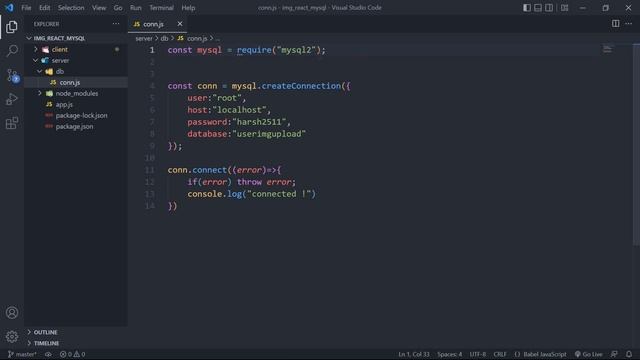Click the "userimgupload" database string
The height and width of the screenshot is (360, 640).
(269, 134)
